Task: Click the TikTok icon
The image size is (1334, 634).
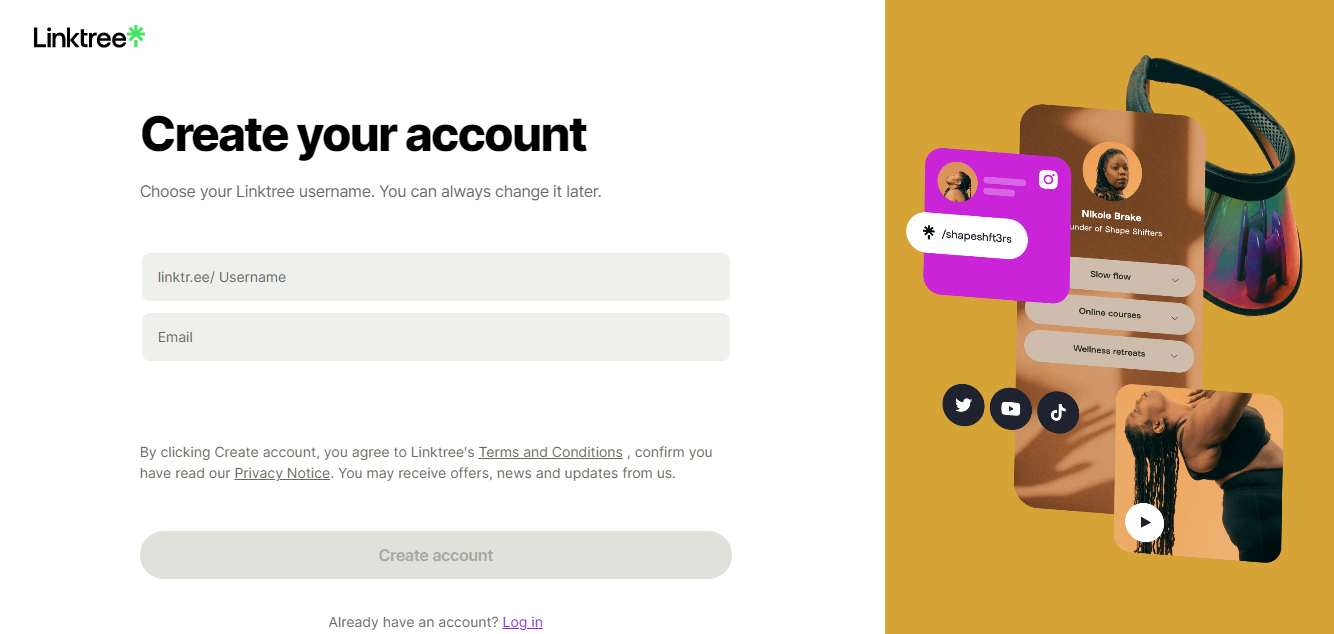Action: (1058, 412)
